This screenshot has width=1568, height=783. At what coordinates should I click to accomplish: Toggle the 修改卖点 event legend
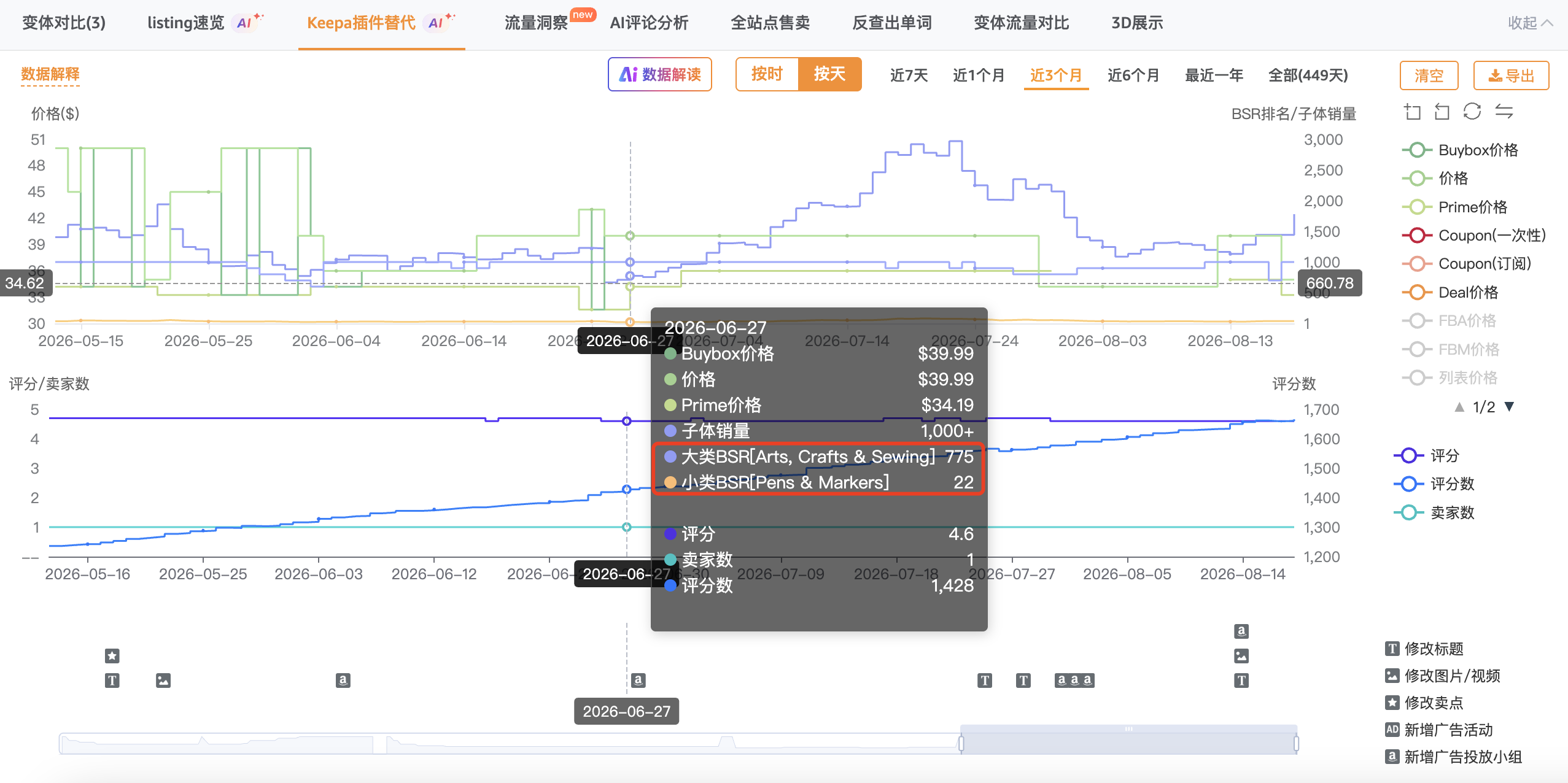tap(1424, 703)
